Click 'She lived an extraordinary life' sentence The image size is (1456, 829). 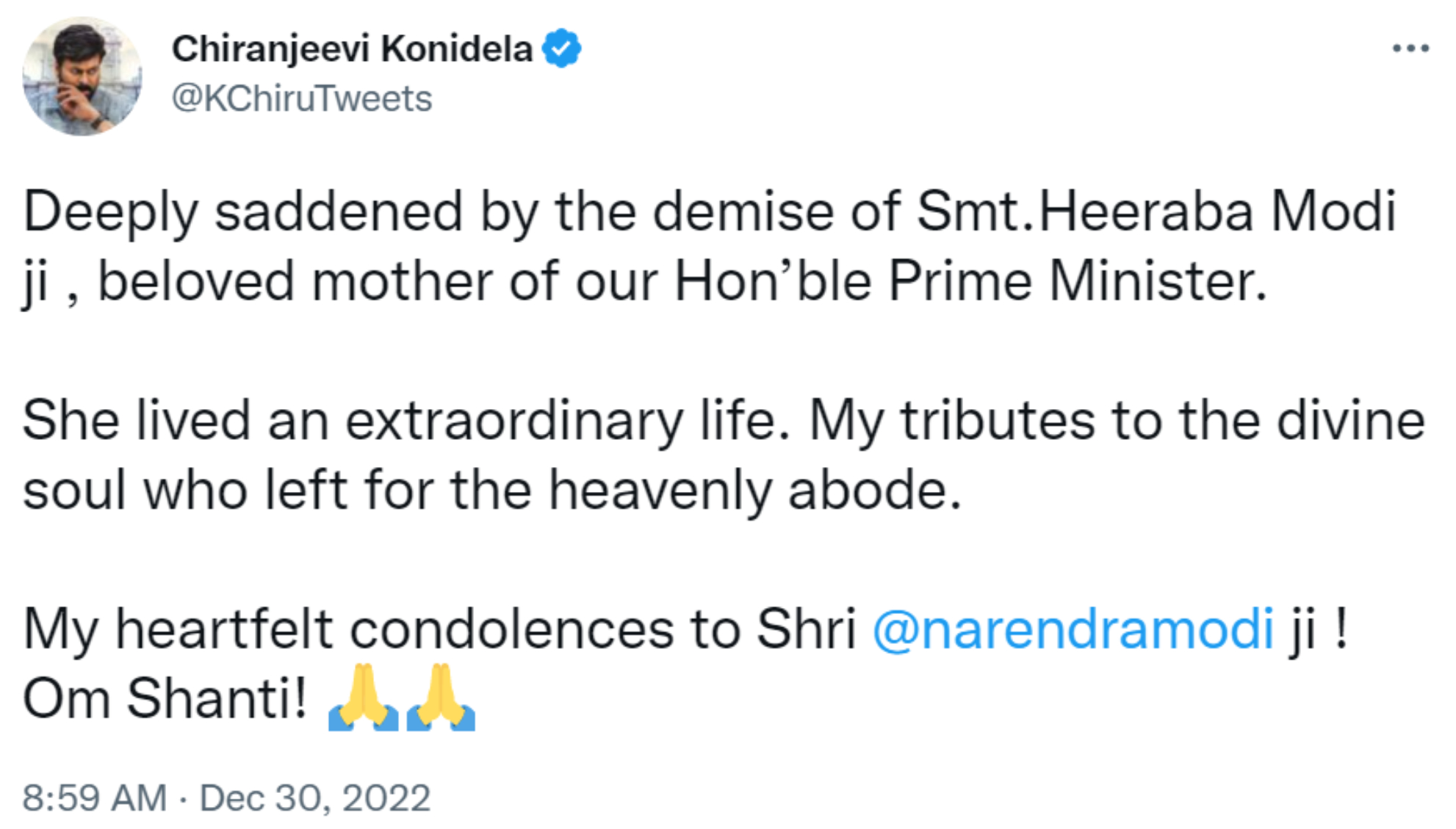(406, 421)
